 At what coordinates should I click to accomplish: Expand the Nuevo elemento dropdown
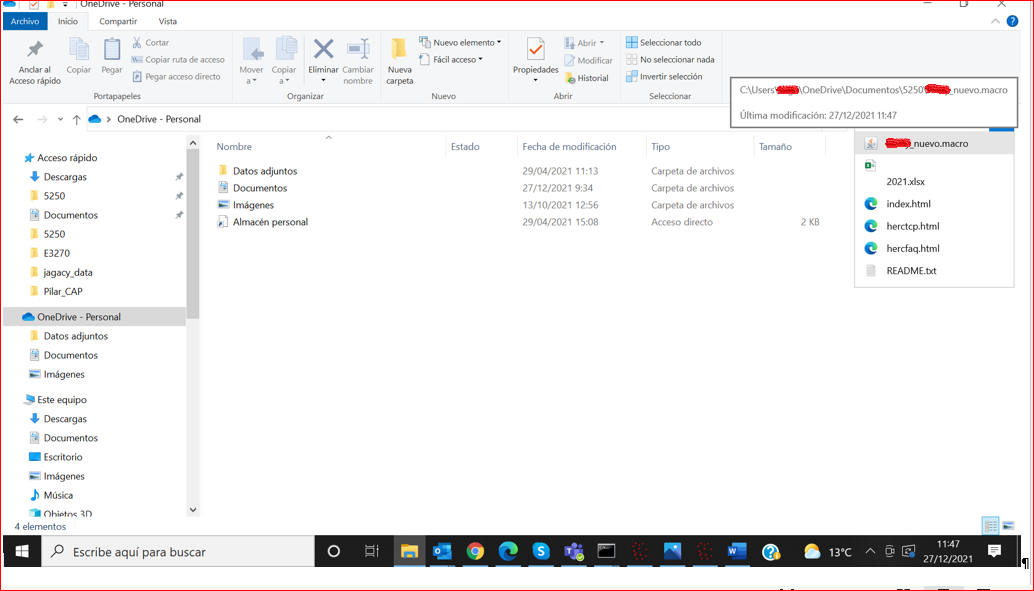coord(464,43)
